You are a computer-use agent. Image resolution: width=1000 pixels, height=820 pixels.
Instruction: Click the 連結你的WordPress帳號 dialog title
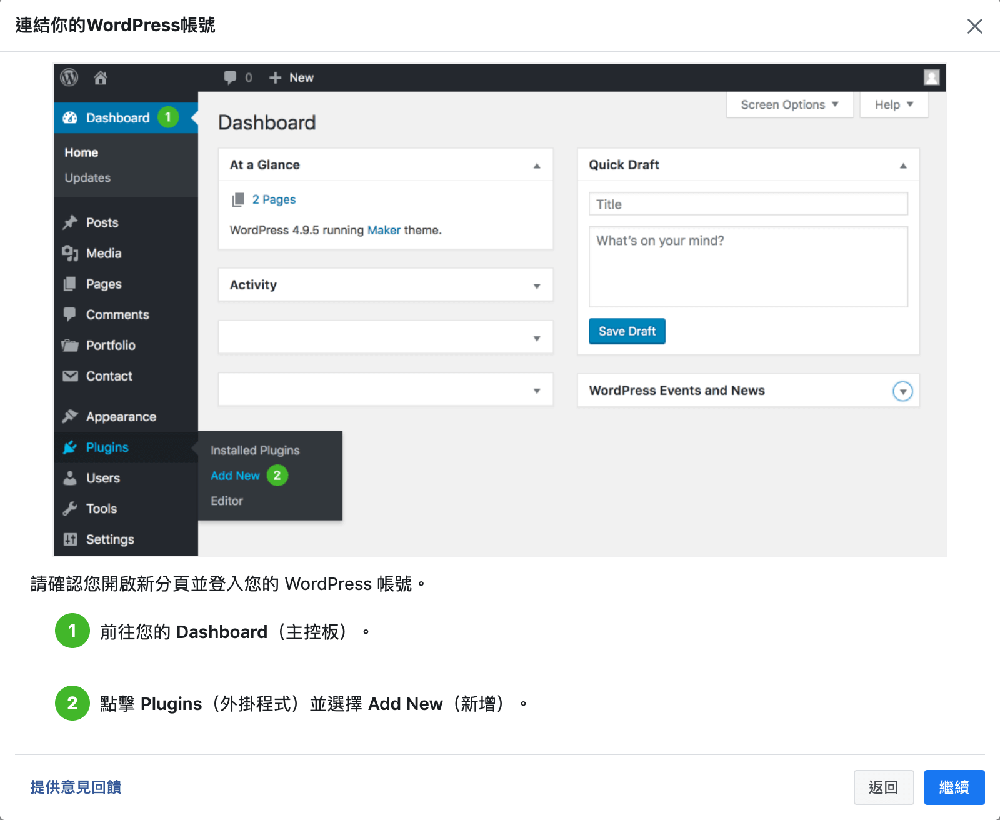click(115, 26)
